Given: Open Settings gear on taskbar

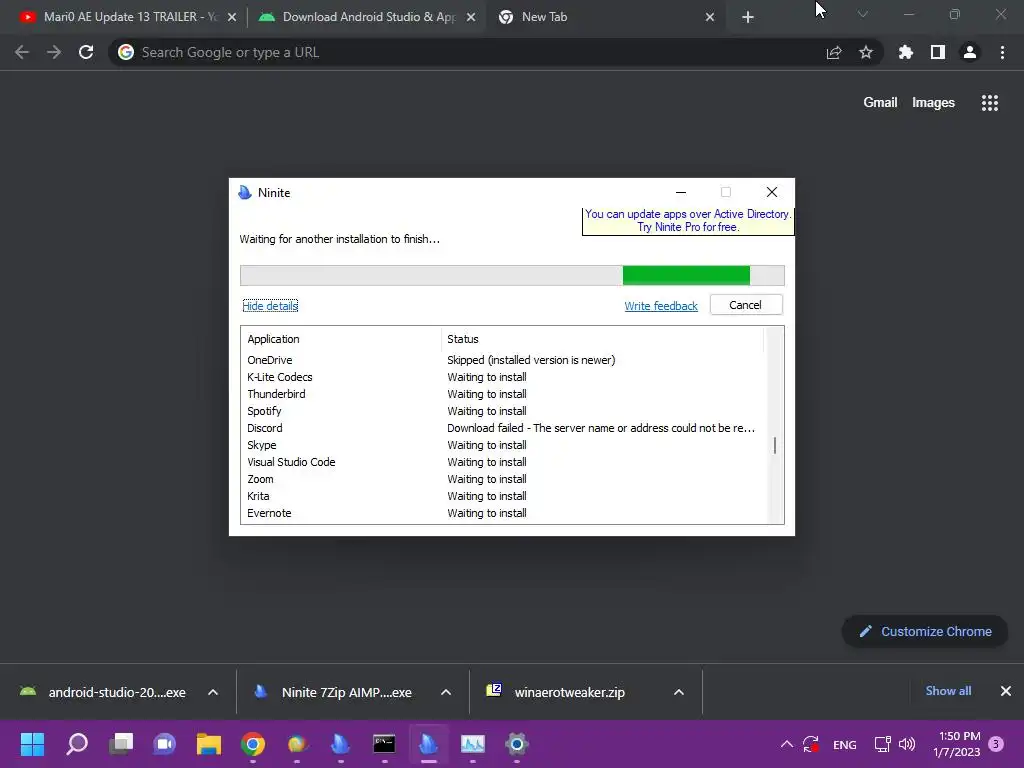Looking at the screenshot, I should 517,744.
